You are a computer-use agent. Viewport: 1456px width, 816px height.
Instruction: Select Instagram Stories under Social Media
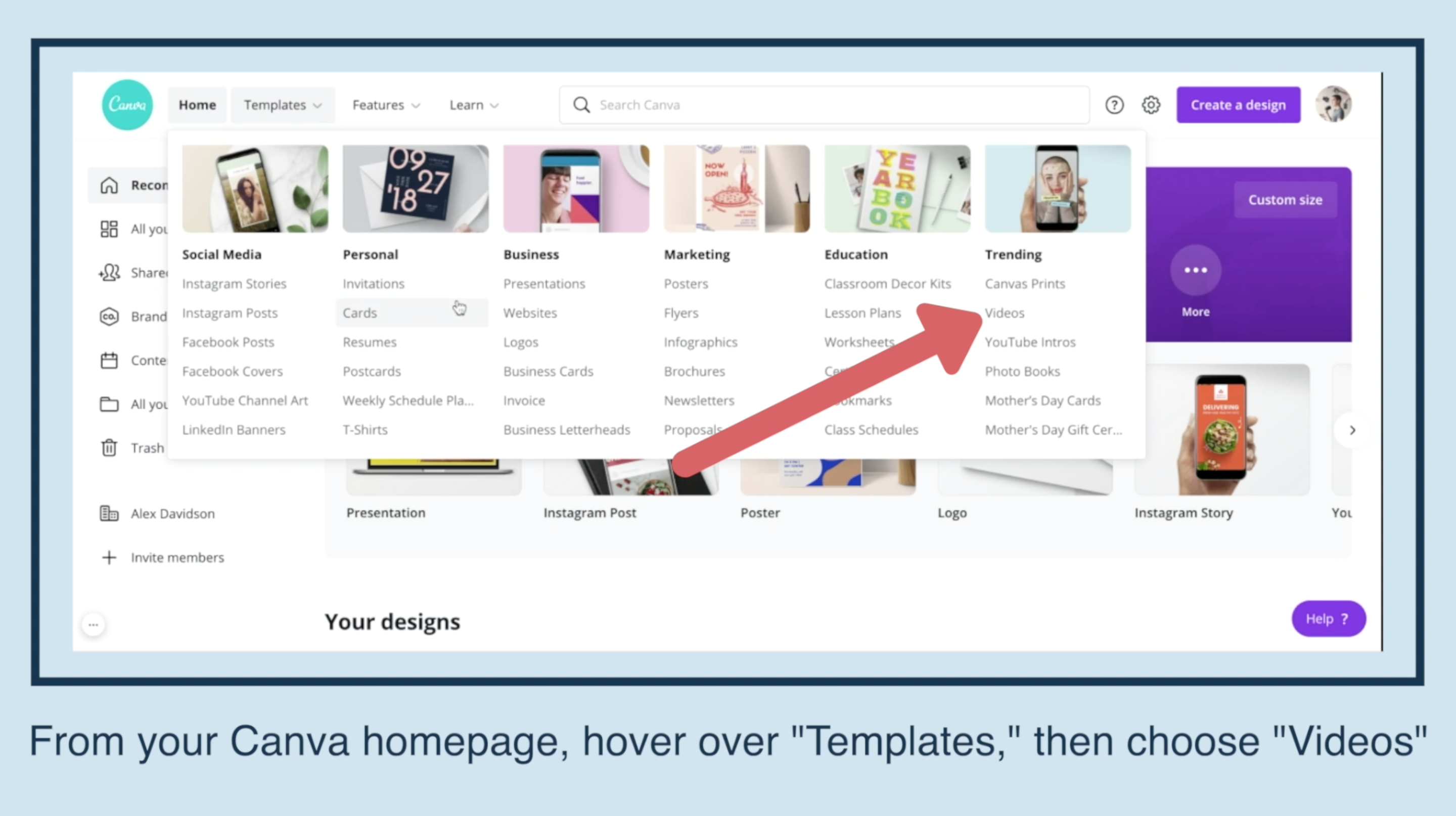point(234,283)
